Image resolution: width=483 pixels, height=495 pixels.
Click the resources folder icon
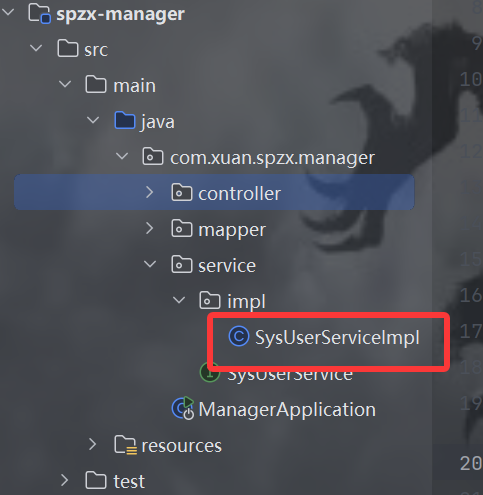click(125, 445)
